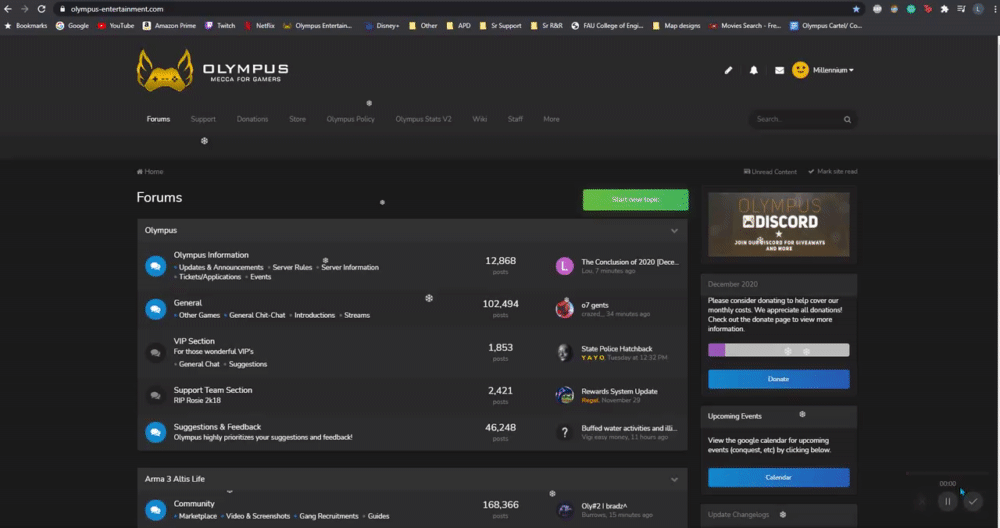The image size is (1000, 528).
Task: Click the Support Team Section bubble icon
Action: coord(156,395)
